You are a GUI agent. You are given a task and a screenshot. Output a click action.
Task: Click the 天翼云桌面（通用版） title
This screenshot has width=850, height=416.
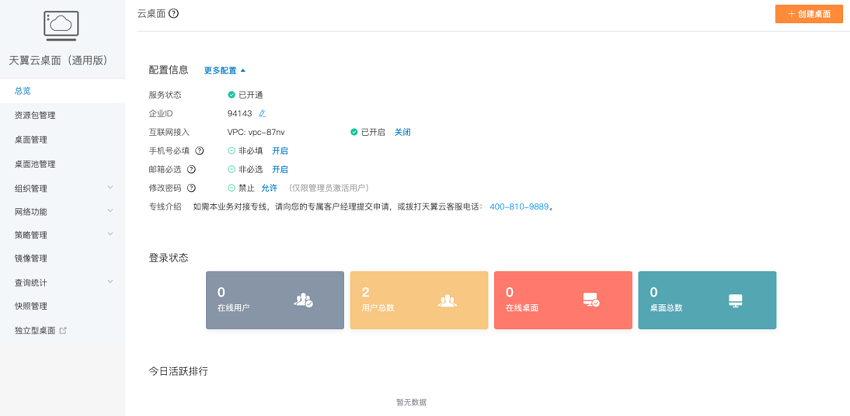click(59, 60)
